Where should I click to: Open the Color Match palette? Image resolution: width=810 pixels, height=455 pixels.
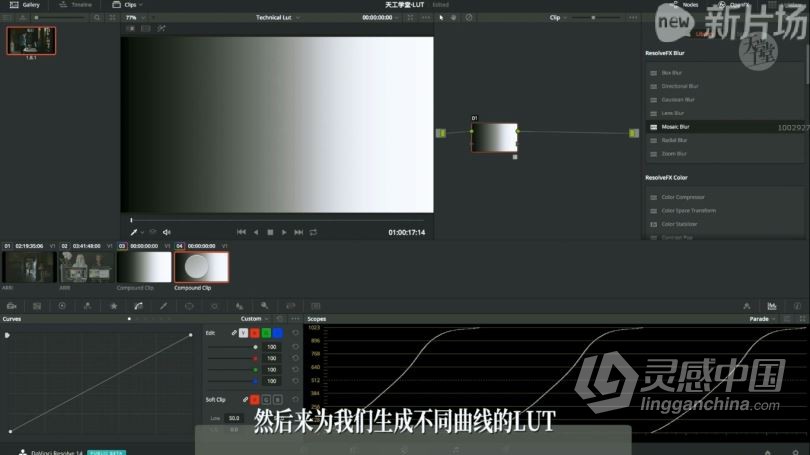(x=37, y=306)
